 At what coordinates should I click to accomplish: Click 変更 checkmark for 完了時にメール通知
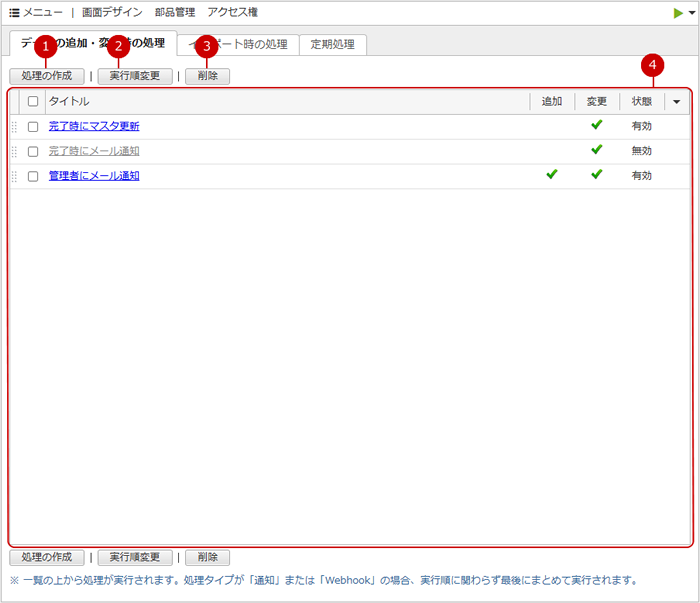coord(597,150)
